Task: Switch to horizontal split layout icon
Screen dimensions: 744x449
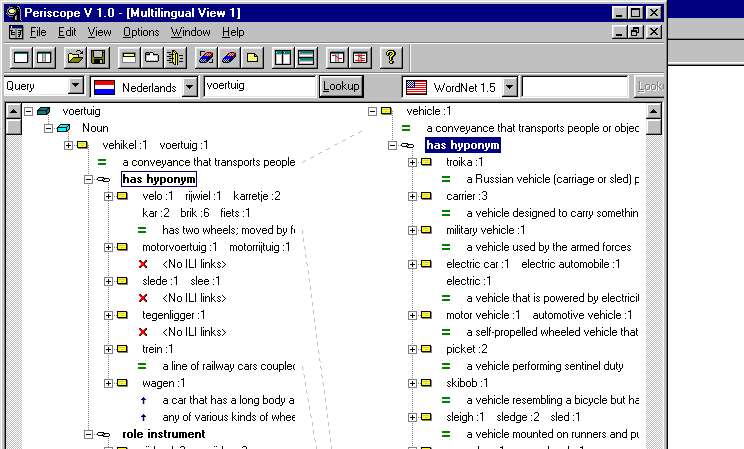Action: pyautogui.click(x=306, y=57)
